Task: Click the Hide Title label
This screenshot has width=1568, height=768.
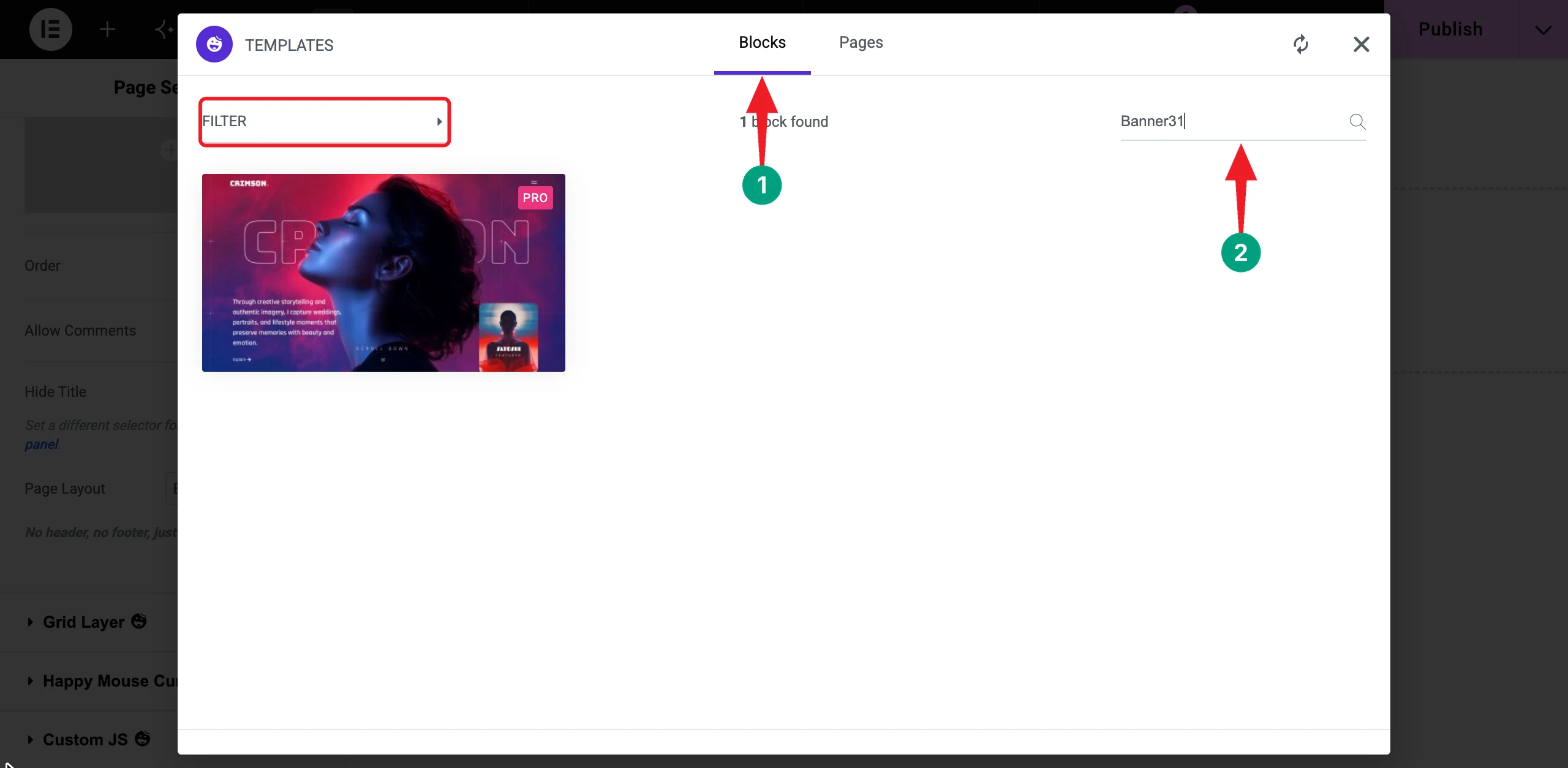Action: pos(55,391)
